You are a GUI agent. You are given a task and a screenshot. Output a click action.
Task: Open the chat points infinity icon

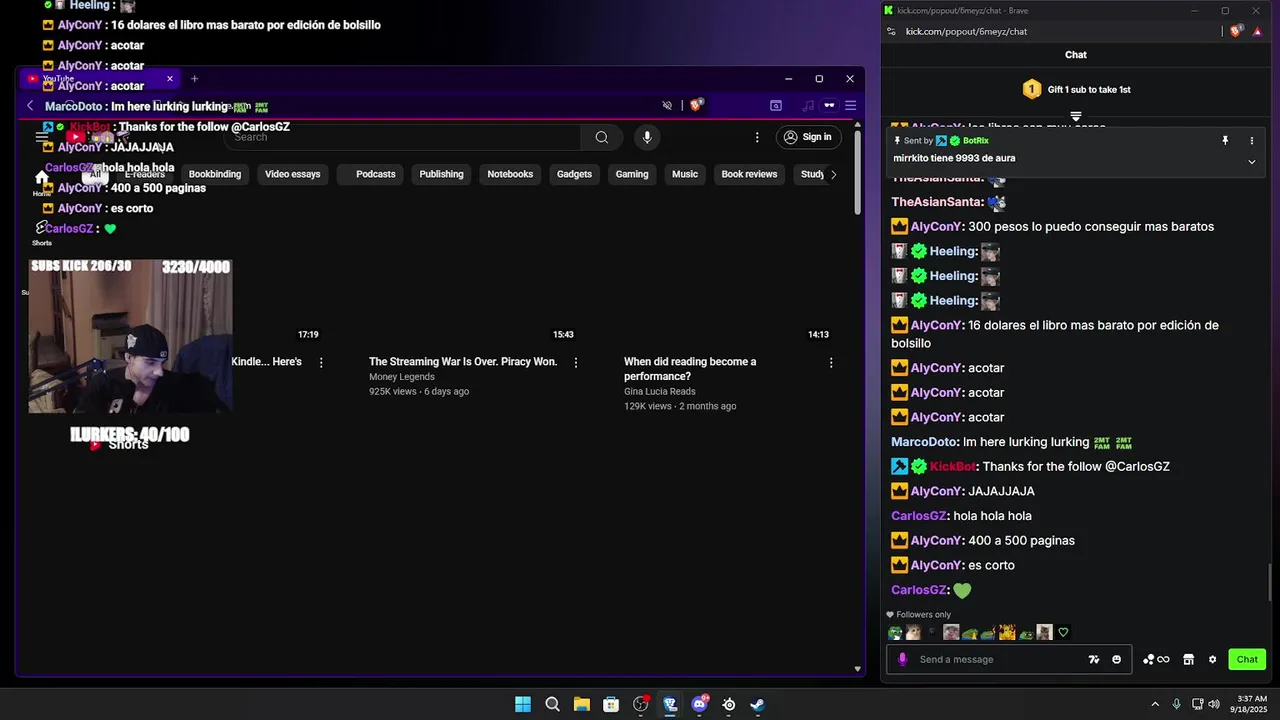coord(1156,659)
